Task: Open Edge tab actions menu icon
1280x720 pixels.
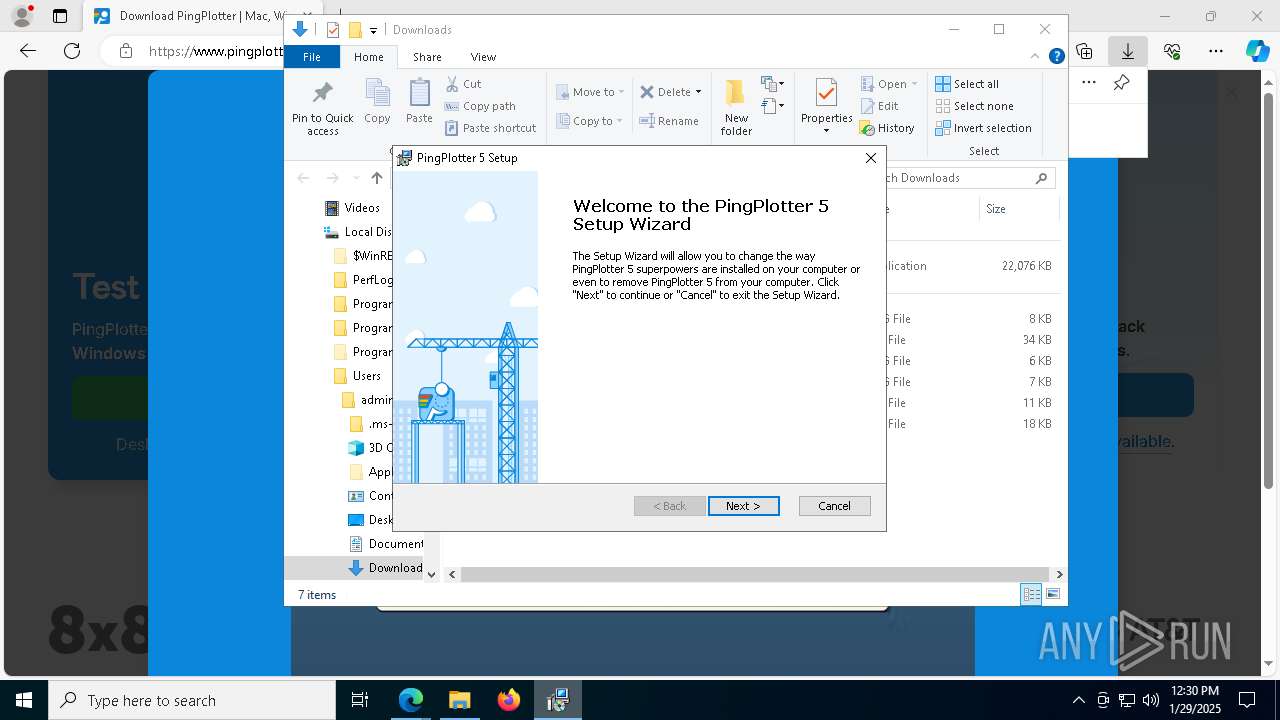Action: click(x=60, y=16)
